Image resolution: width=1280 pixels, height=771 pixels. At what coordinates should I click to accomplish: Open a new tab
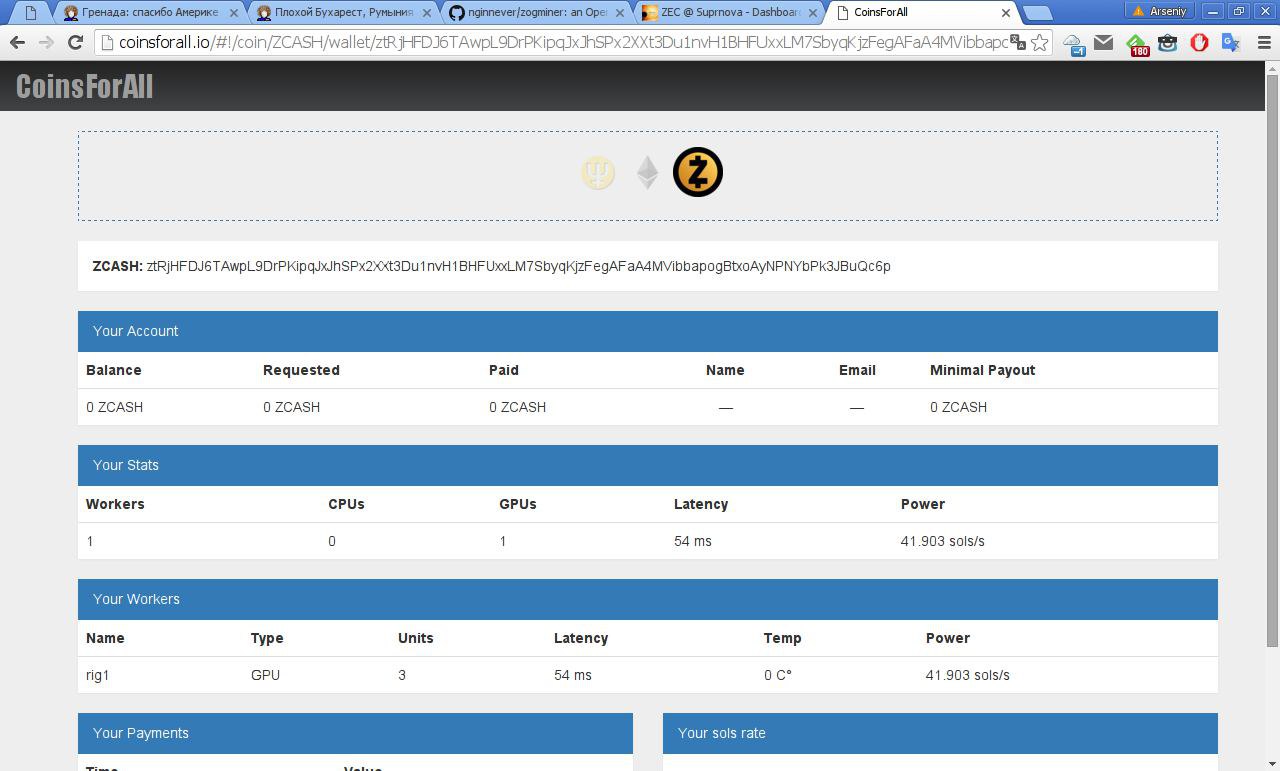click(1037, 13)
